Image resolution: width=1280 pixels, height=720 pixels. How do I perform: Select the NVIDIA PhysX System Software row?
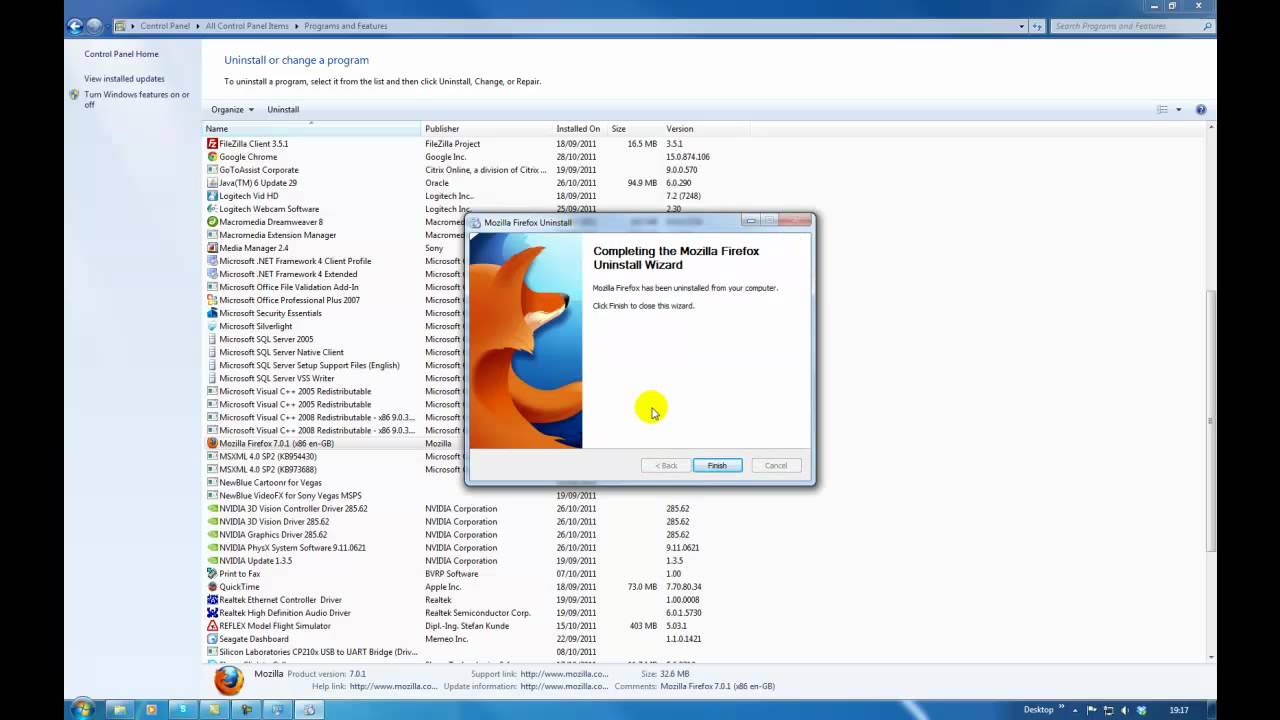(x=292, y=548)
